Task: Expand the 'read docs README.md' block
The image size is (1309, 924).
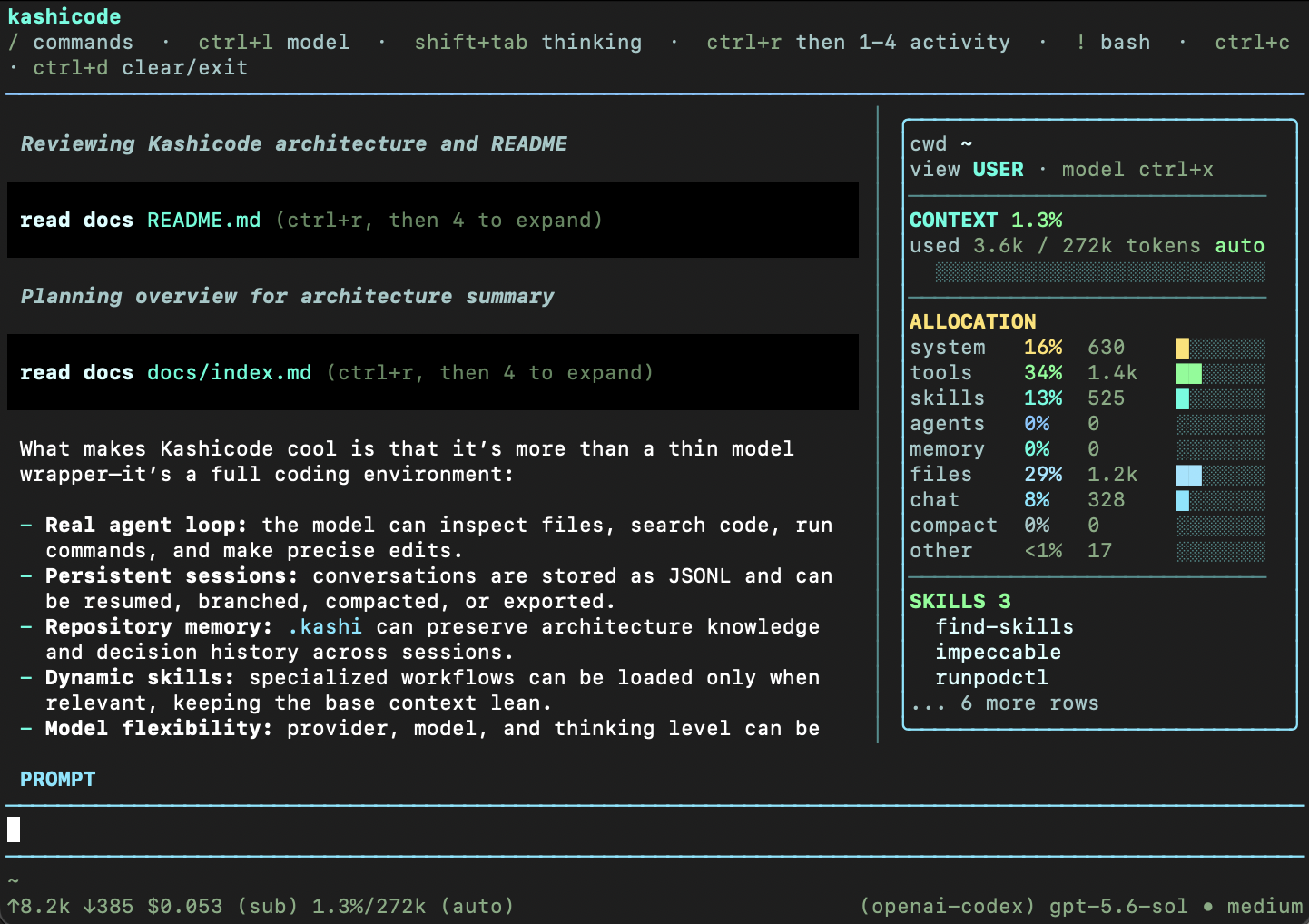Action: coord(433,220)
